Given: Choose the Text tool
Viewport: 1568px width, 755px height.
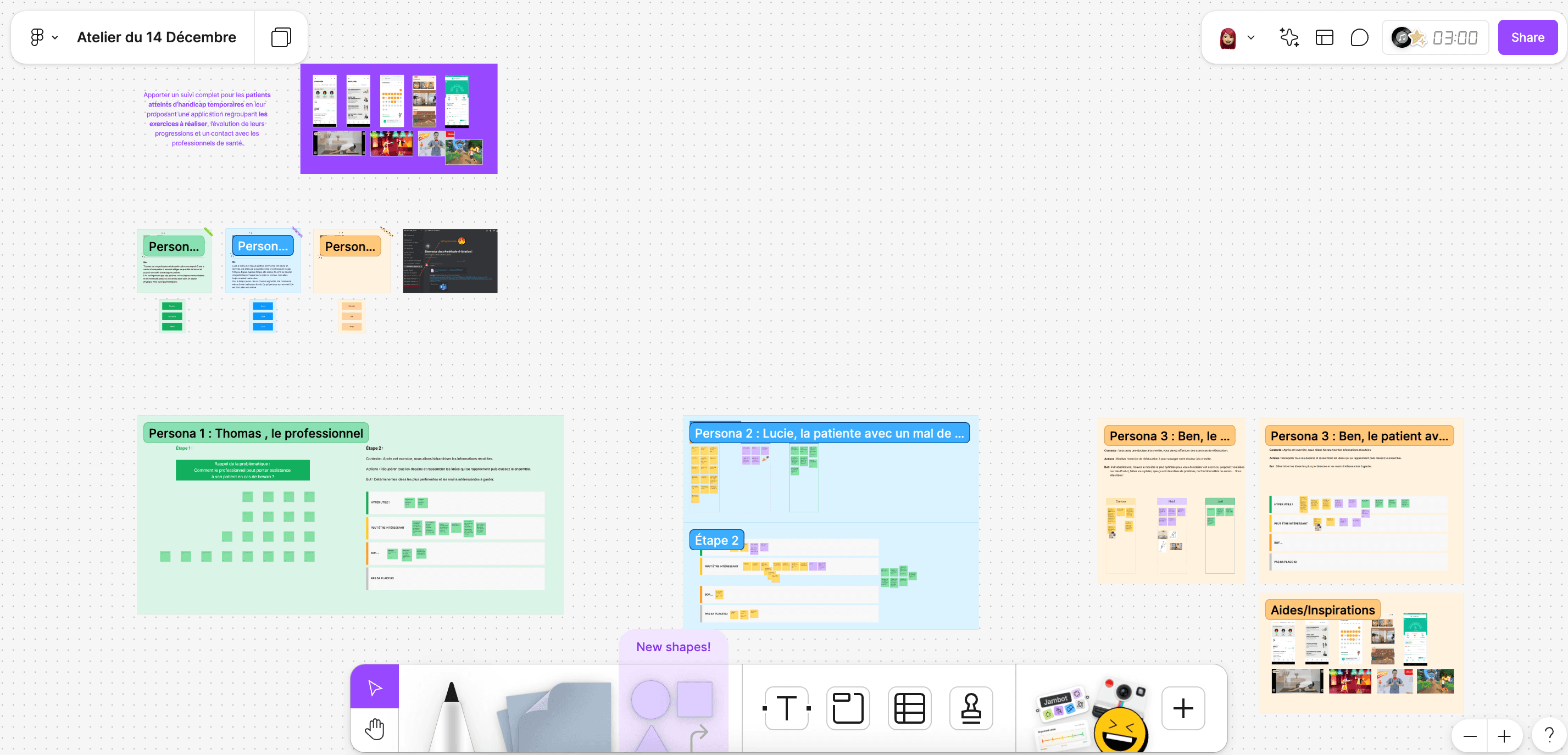Looking at the screenshot, I should coord(786,708).
